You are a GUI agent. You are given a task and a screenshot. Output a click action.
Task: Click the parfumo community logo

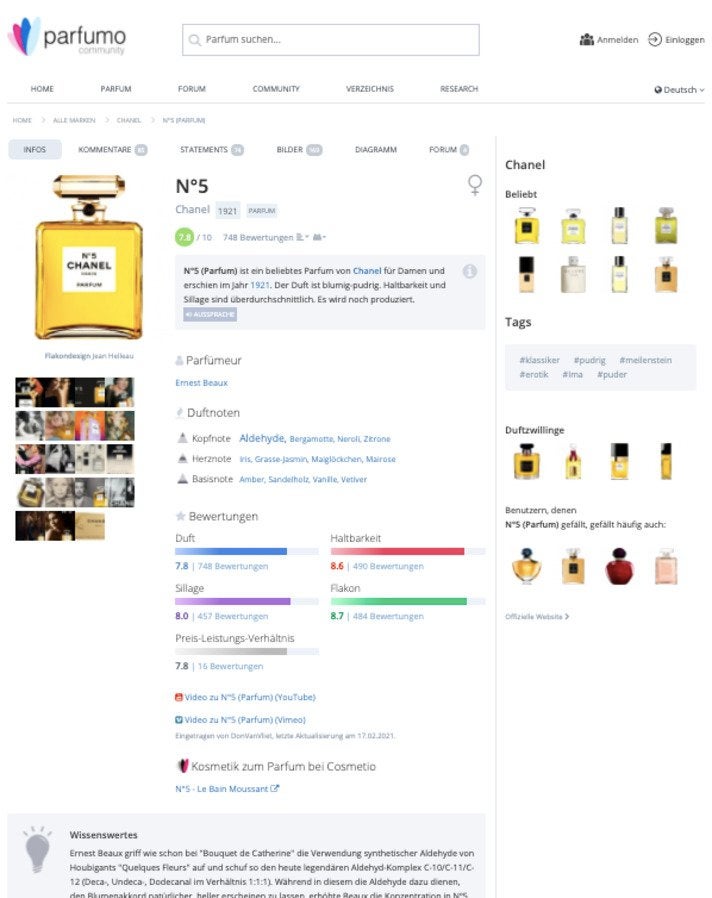tap(67, 37)
